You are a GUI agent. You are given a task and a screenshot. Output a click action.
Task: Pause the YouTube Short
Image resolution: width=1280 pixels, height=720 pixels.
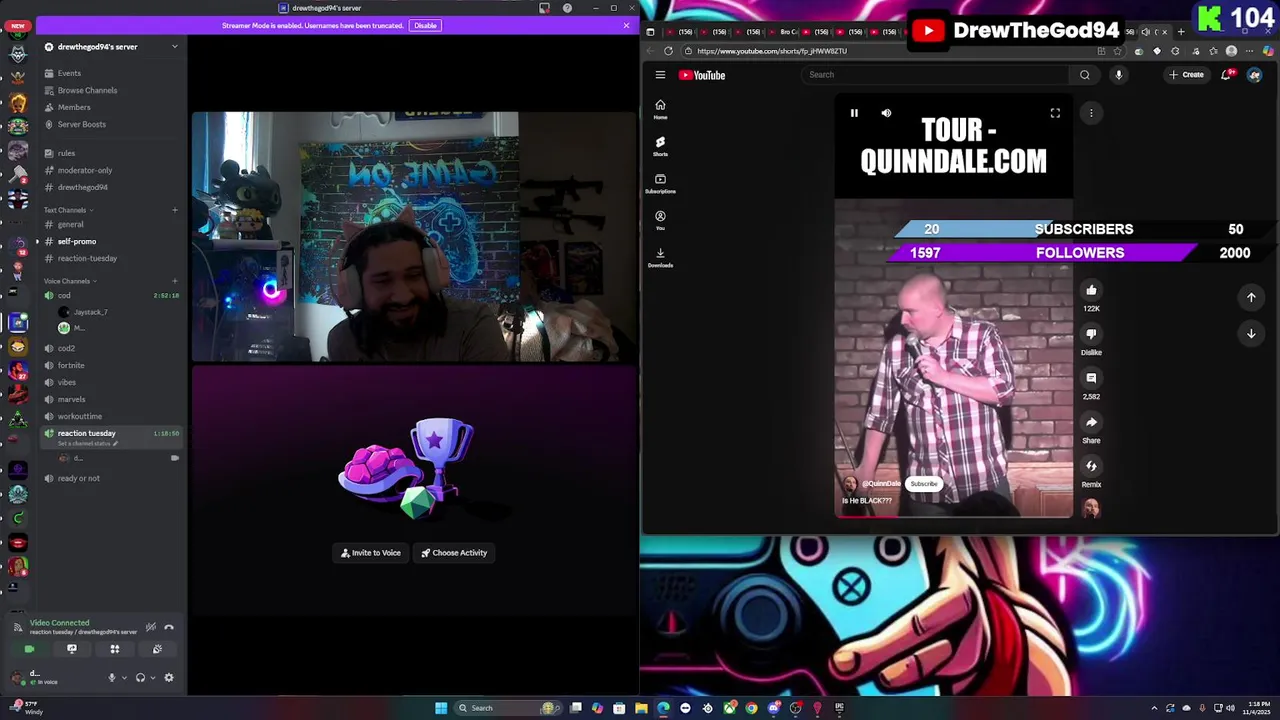pyautogui.click(x=854, y=113)
